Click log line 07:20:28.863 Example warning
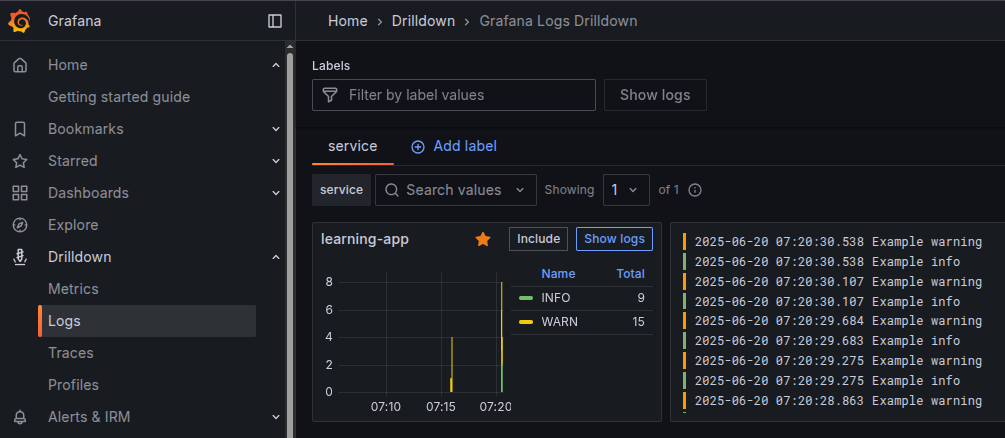Image resolution: width=1005 pixels, height=438 pixels. click(x=838, y=401)
